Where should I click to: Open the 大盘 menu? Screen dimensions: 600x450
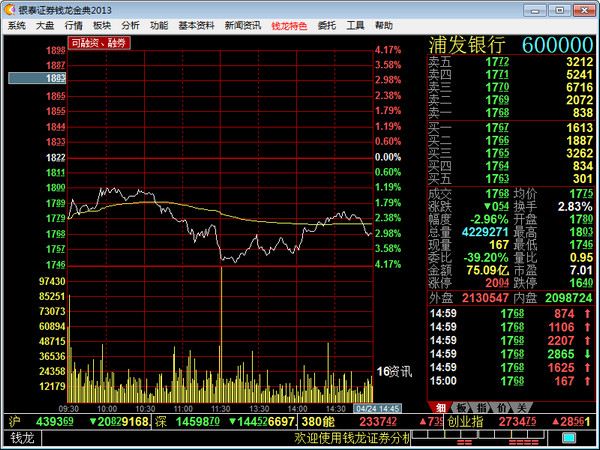[45, 26]
